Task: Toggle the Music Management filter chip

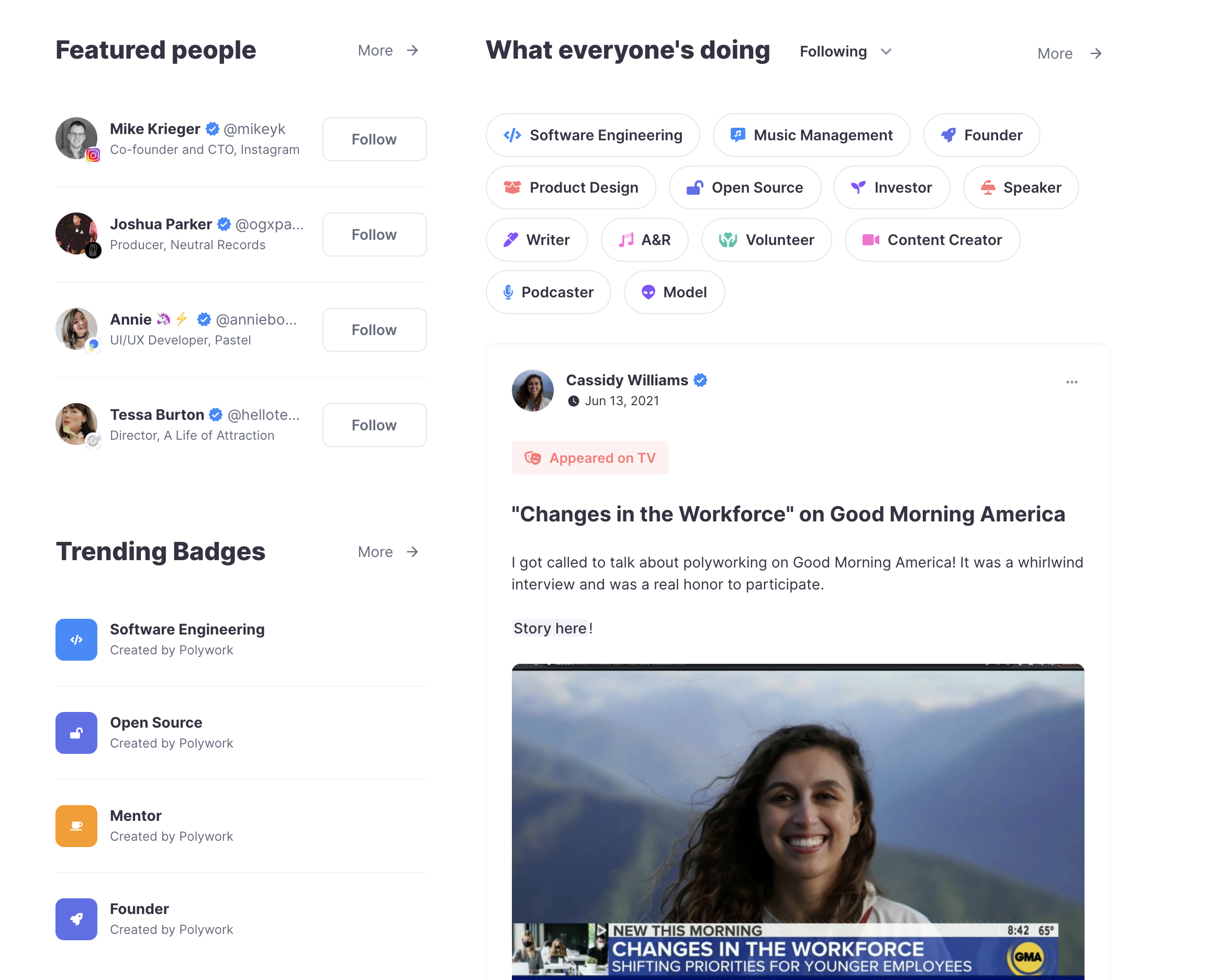Action: (811, 135)
